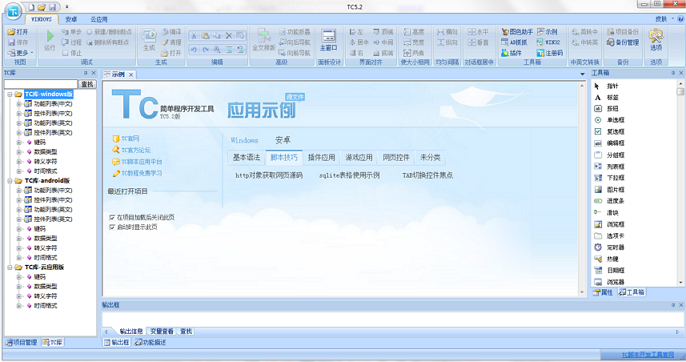This screenshot has width=686, height=362.
Task: Click the 全文排版 format icon
Action: [263, 40]
